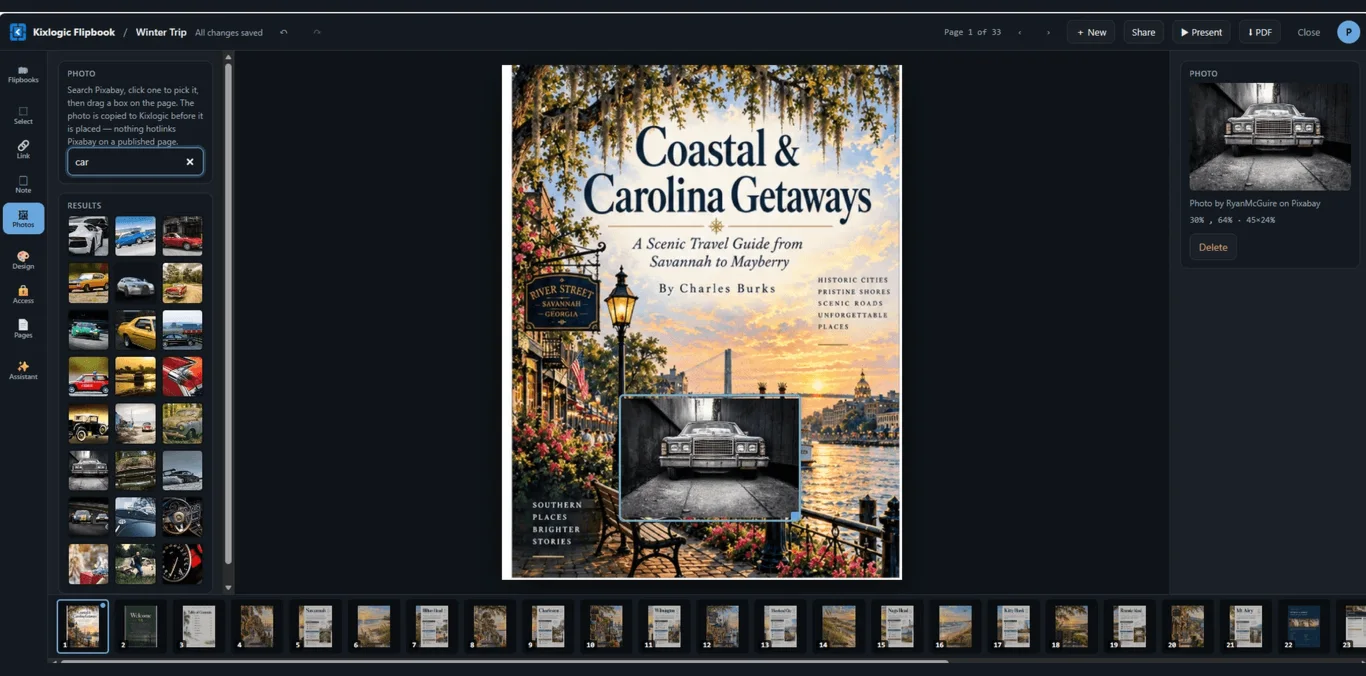Undo the last change
Image resolution: width=1366 pixels, height=676 pixels.
(284, 32)
